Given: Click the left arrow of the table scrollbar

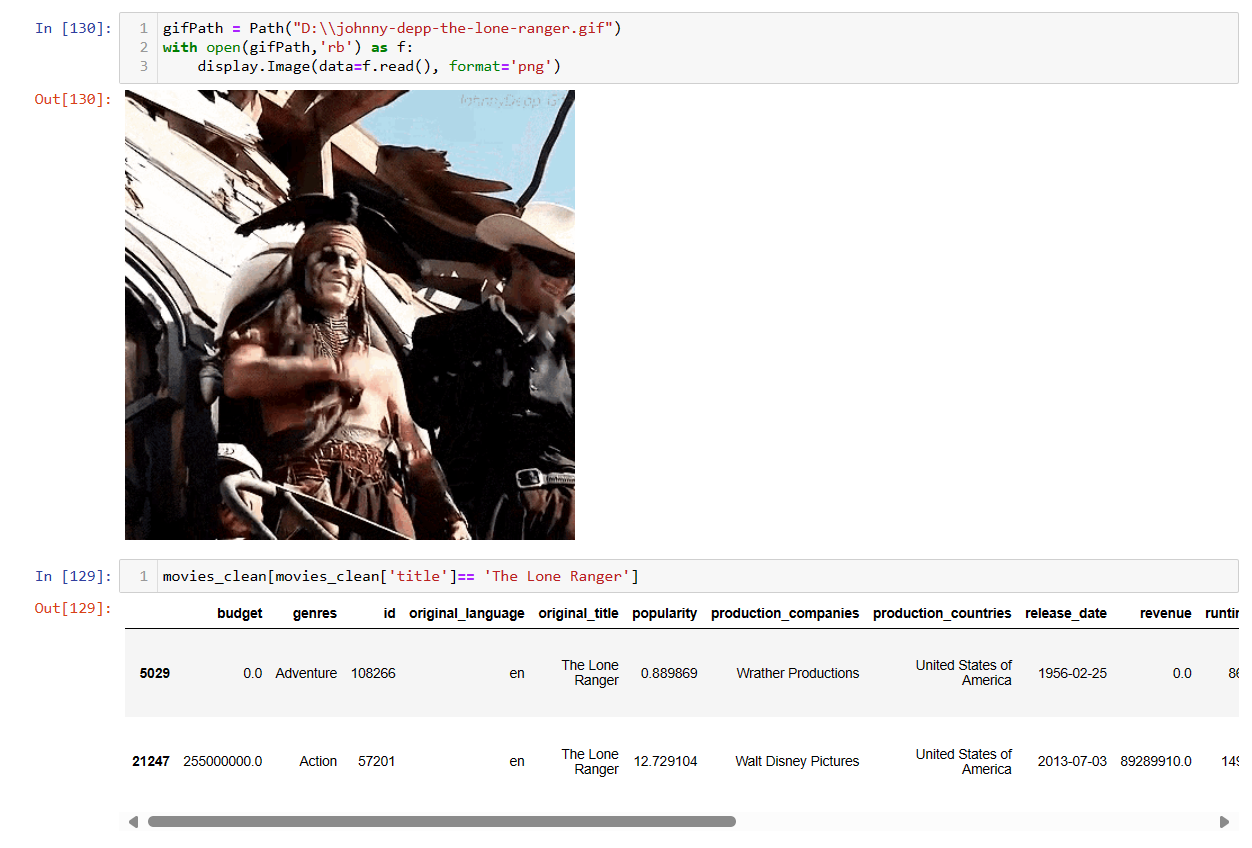Looking at the screenshot, I should point(133,822).
